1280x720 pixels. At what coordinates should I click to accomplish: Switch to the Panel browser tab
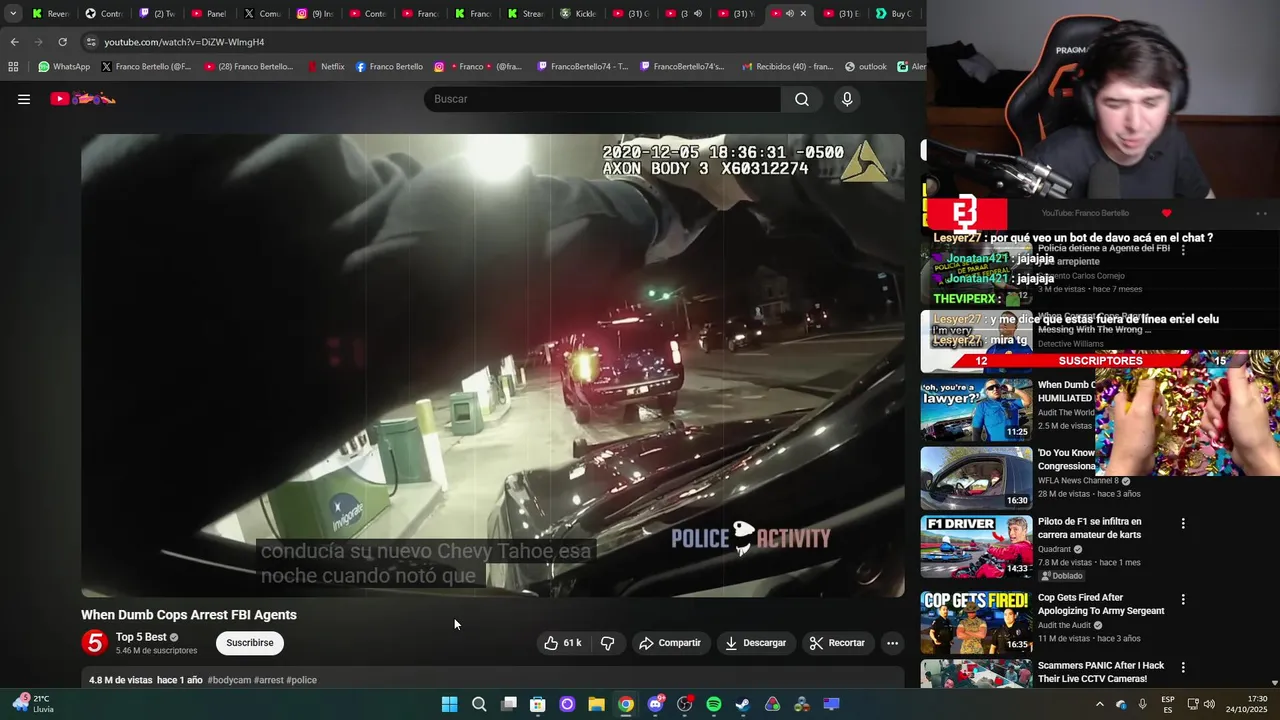tap(210, 14)
